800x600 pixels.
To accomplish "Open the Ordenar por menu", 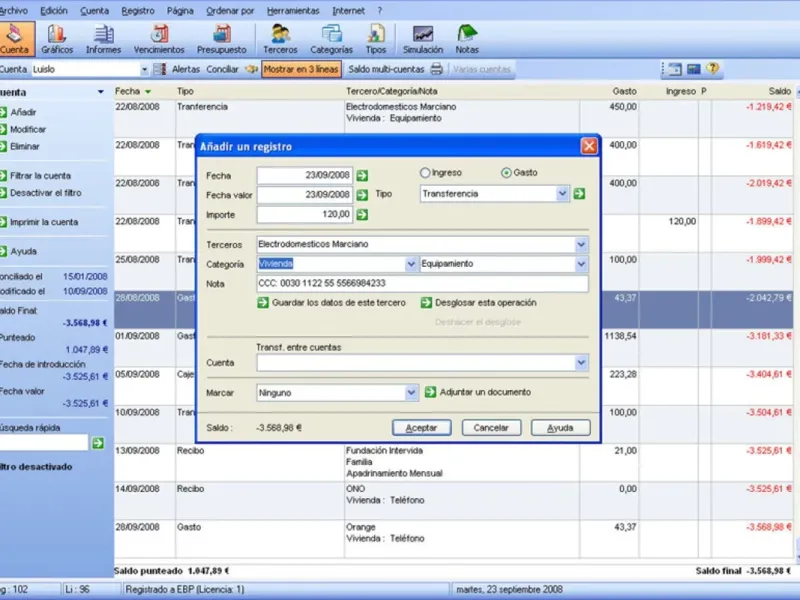I will point(230,11).
